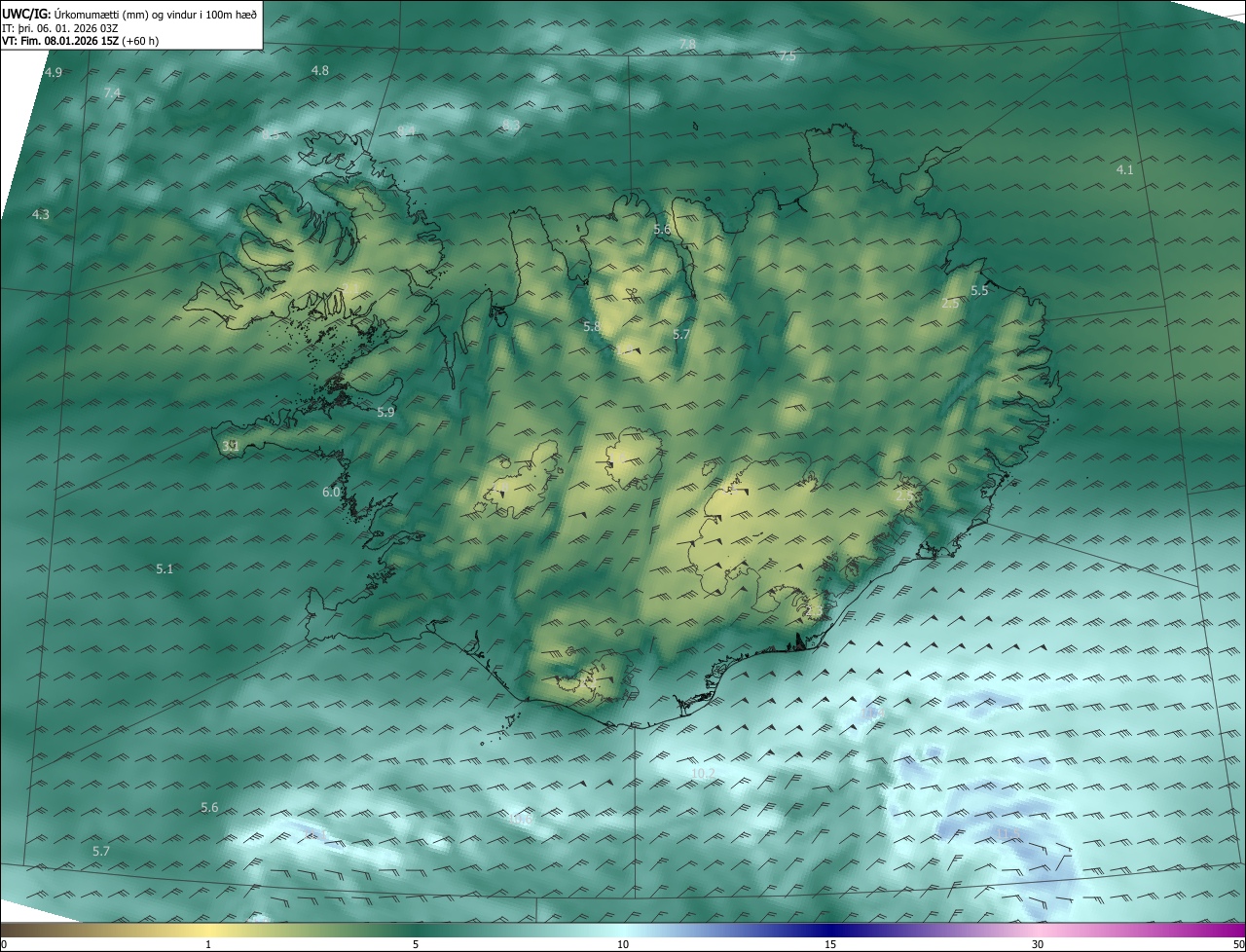Click the color scale tick label 0
Image resolution: width=1246 pixels, height=952 pixels.
pos(4,945)
